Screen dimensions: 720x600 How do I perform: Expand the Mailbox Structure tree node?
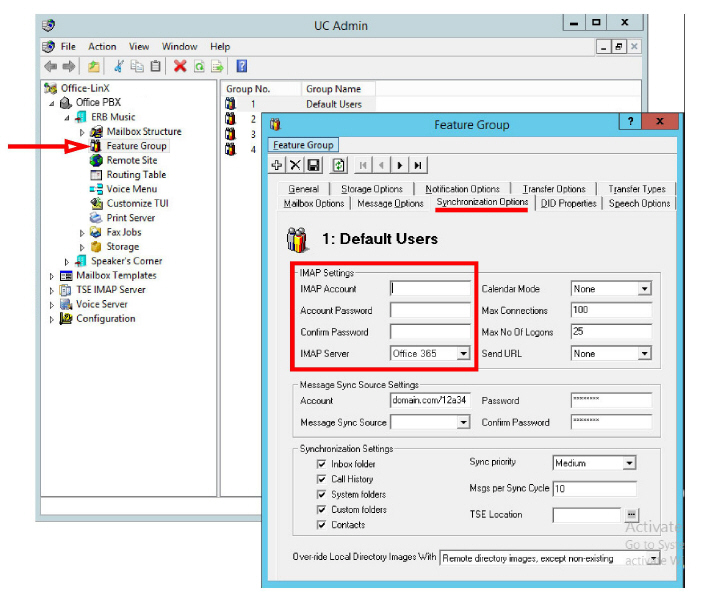82,132
